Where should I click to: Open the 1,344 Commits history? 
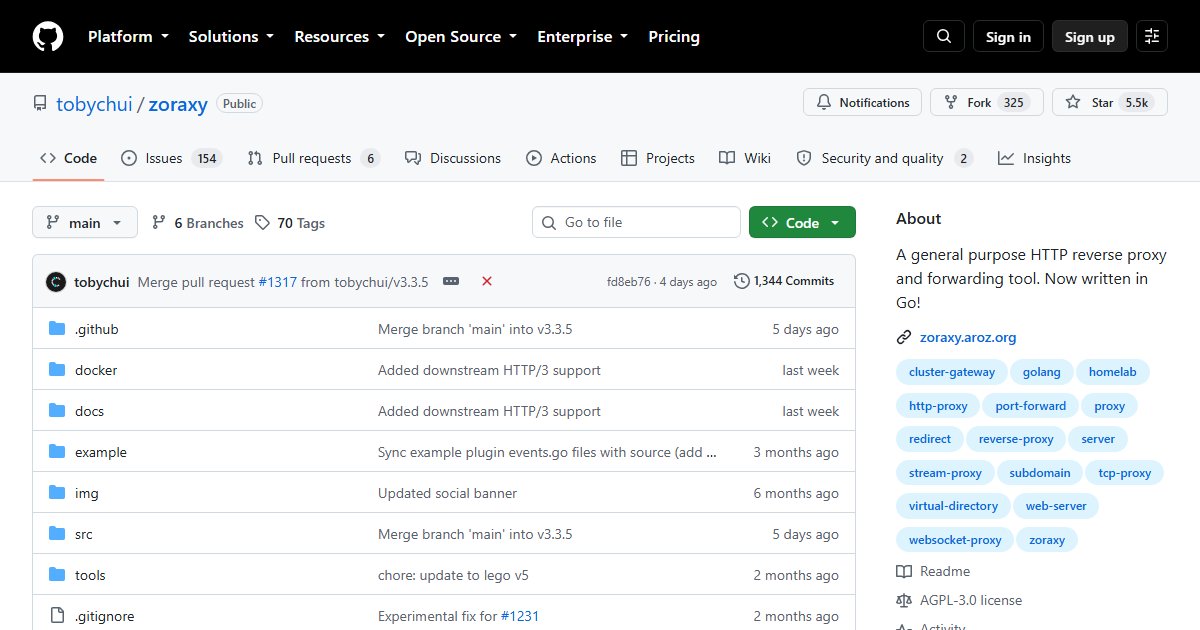click(x=784, y=281)
